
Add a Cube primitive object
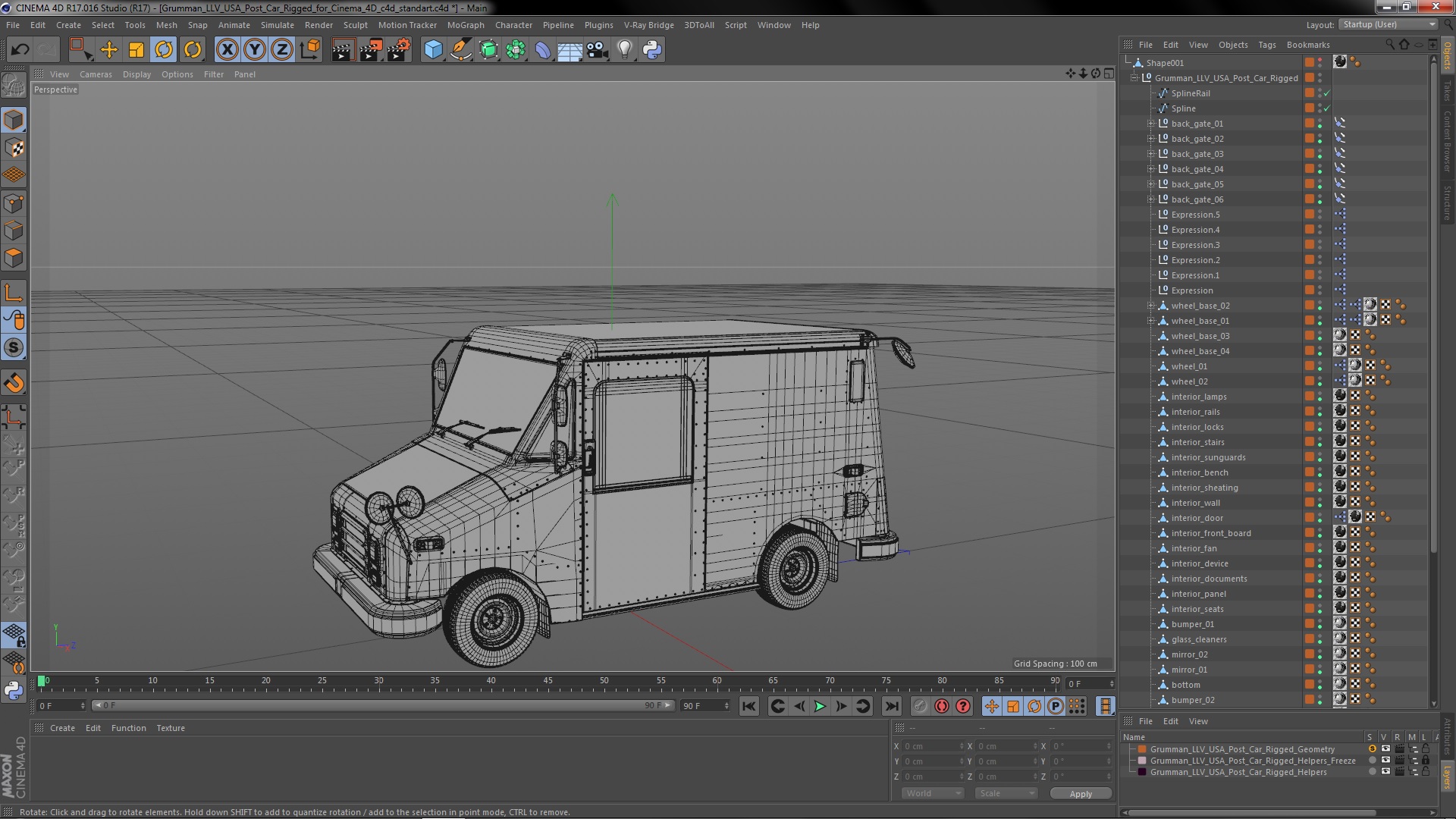tap(433, 50)
